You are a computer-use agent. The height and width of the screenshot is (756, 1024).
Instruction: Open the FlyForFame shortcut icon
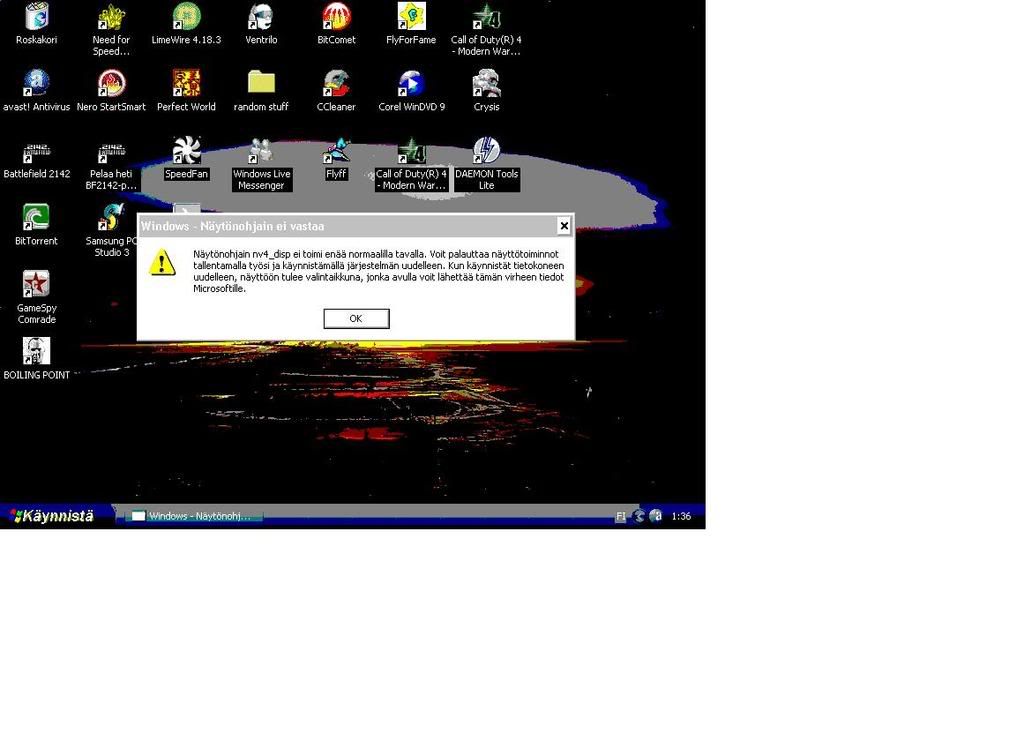[411, 17]
